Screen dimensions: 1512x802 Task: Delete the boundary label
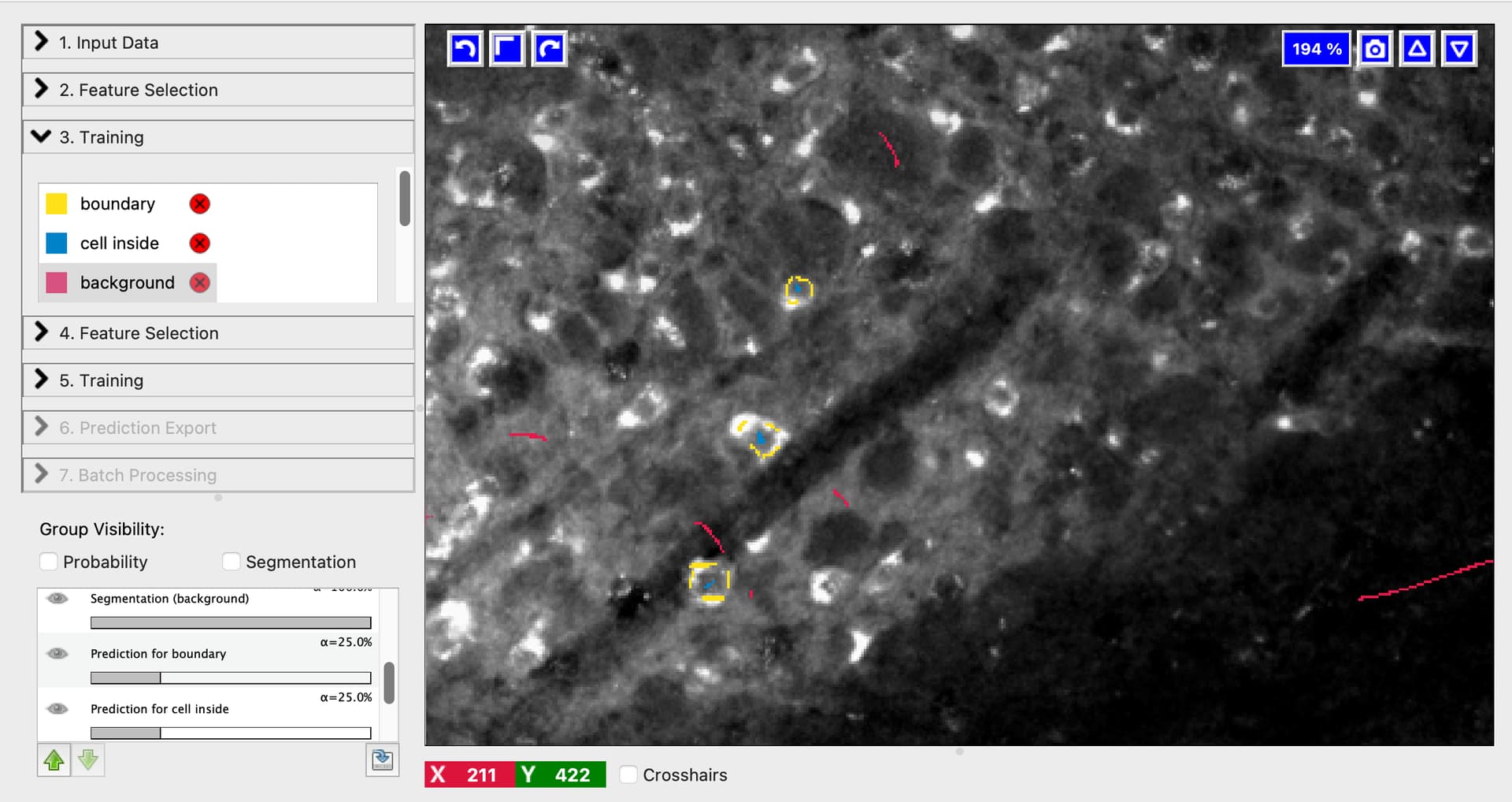click(200, 204)
